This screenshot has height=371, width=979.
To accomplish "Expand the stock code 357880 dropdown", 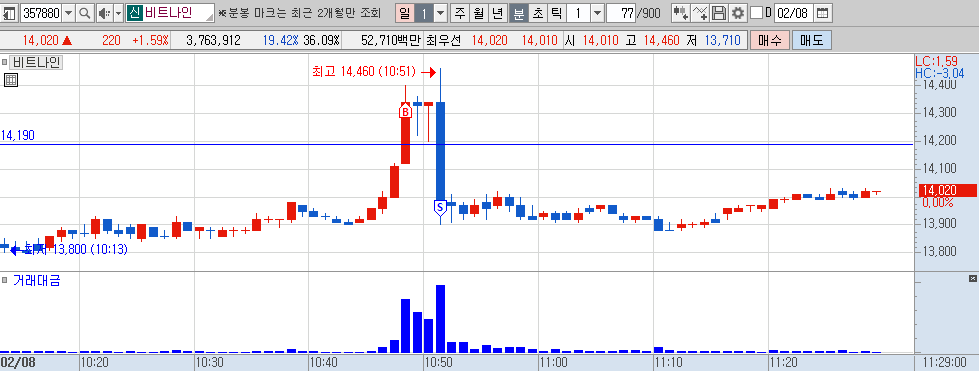I will tap(68, 12).
